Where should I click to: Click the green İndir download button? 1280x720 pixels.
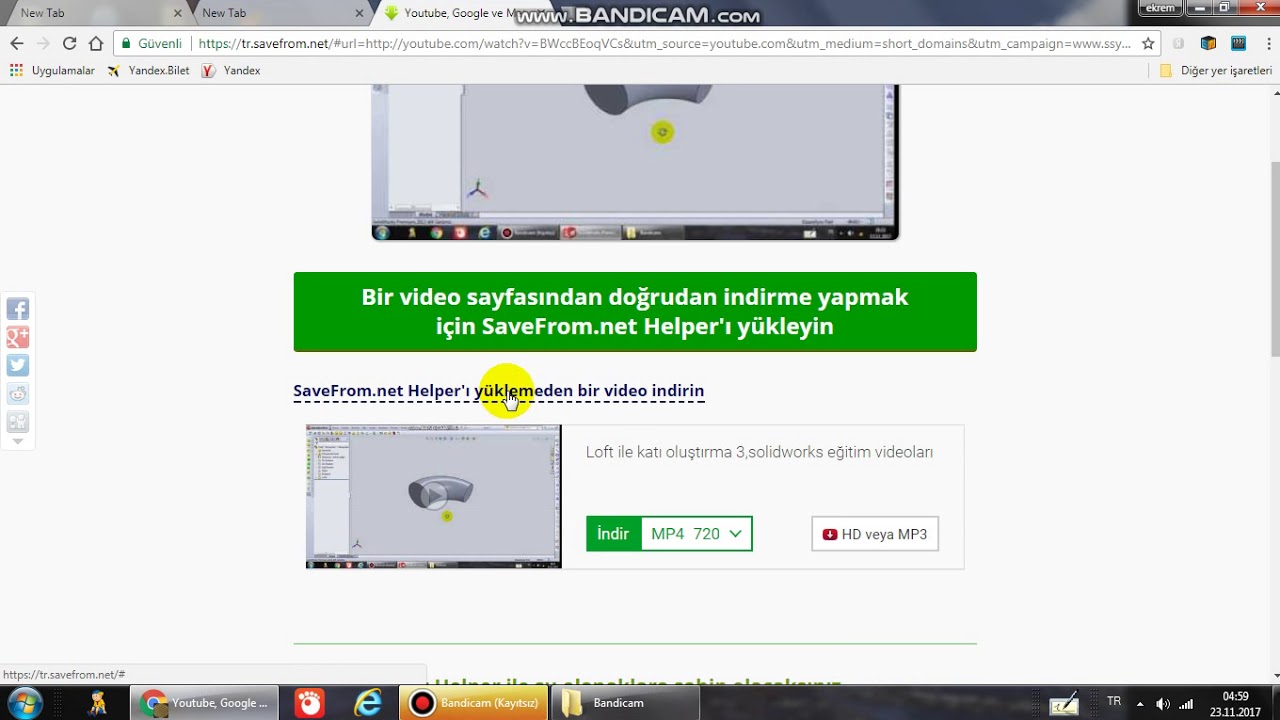coord(613,534)
